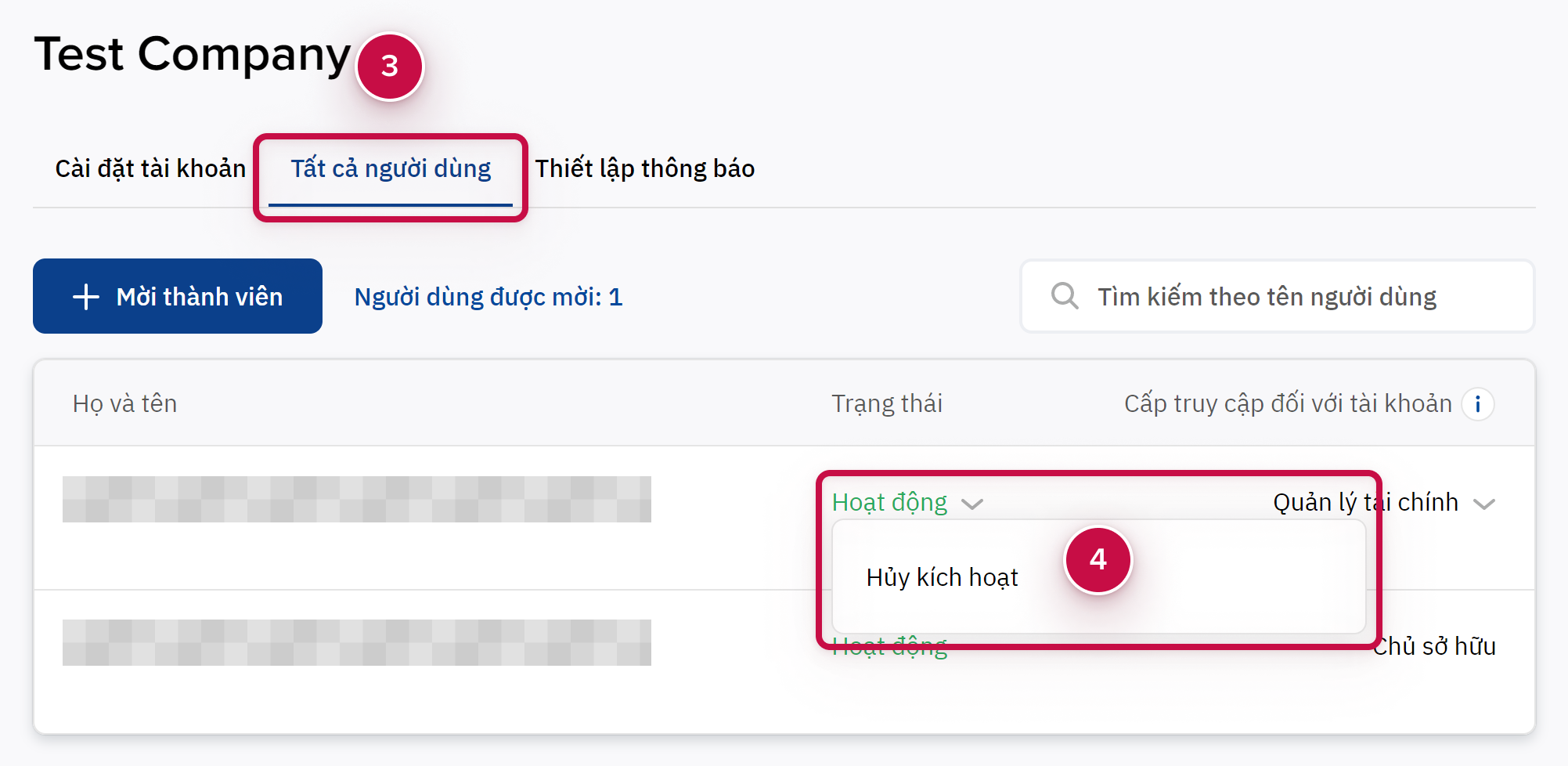The width and height of the screenshot is (1568, 766).
Task: Click the second user's blurred name
Action: coord(356,642)
